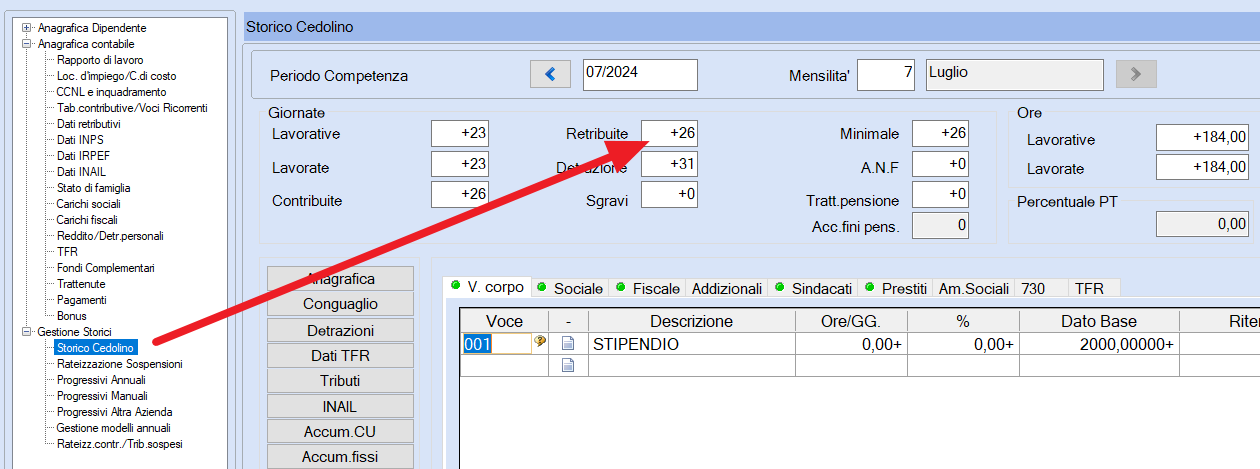Image resolution: width=1260 pixels, height=469 pixels.
Task: Click the INAIL button
Action: (x=341, y=406)
